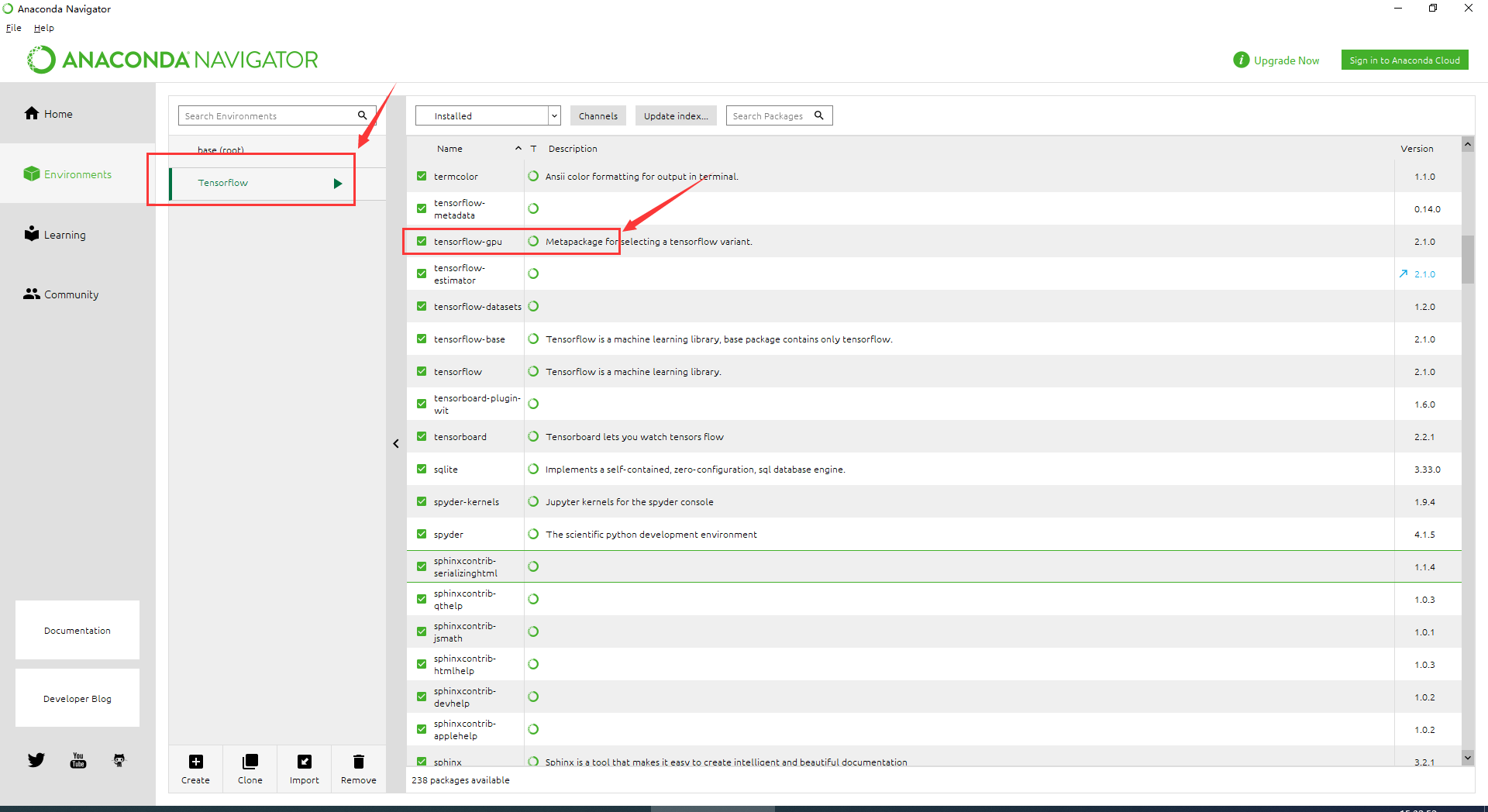Screen dimensions: 1488x812
Task: Toggle the sphinxcontrib-qthelp checkbox
Action: tap(422, 599)
